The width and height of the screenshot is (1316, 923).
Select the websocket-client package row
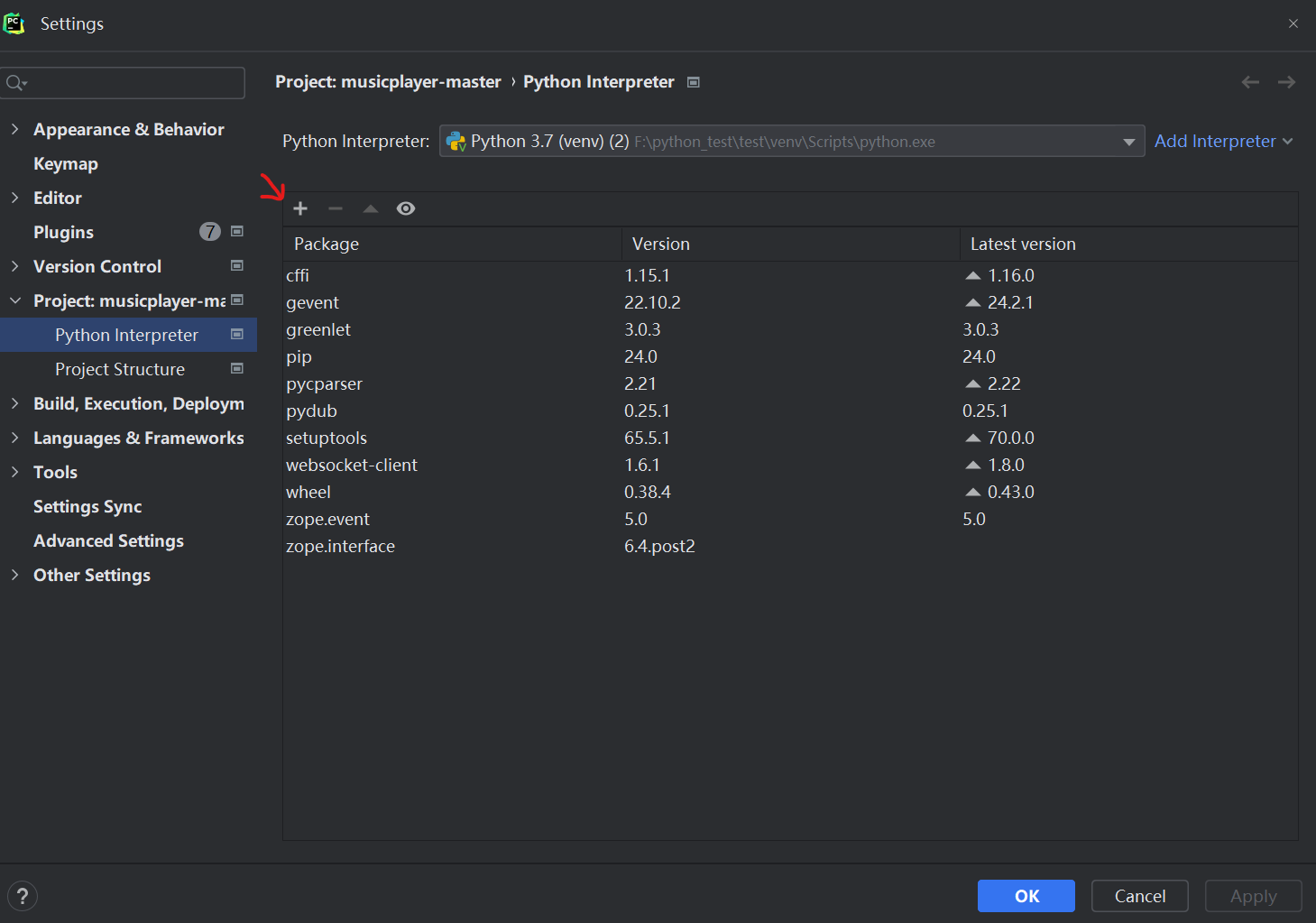coord(790,465)
